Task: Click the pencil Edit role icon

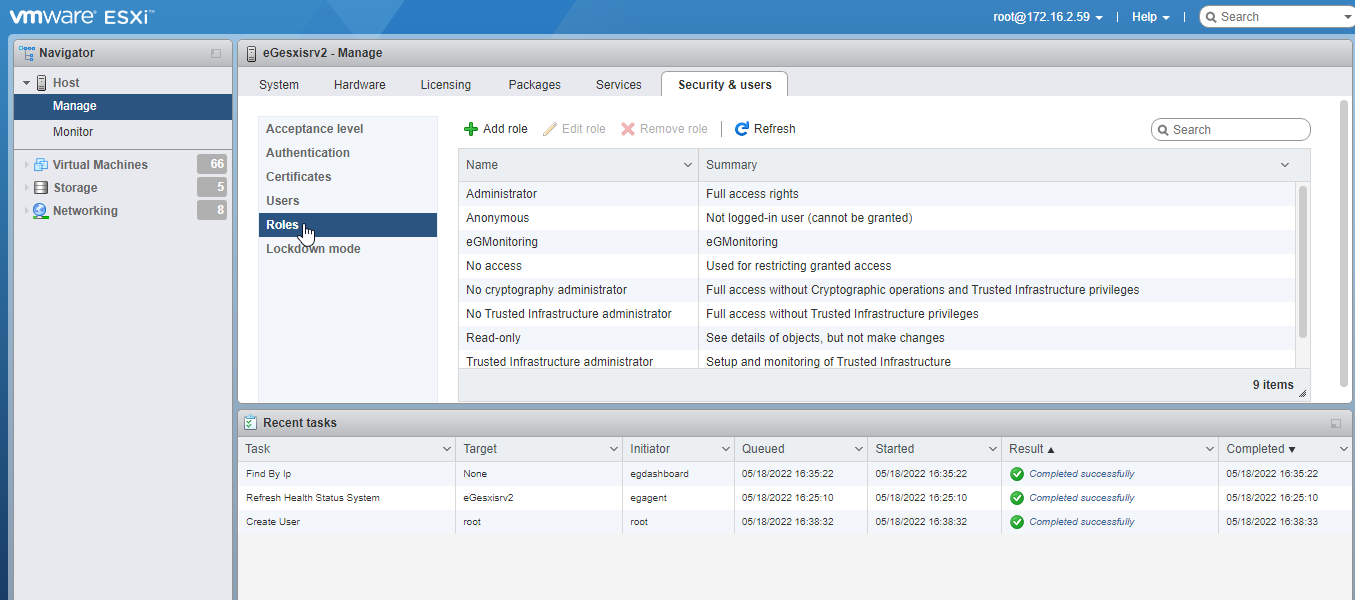Action: 550,129
